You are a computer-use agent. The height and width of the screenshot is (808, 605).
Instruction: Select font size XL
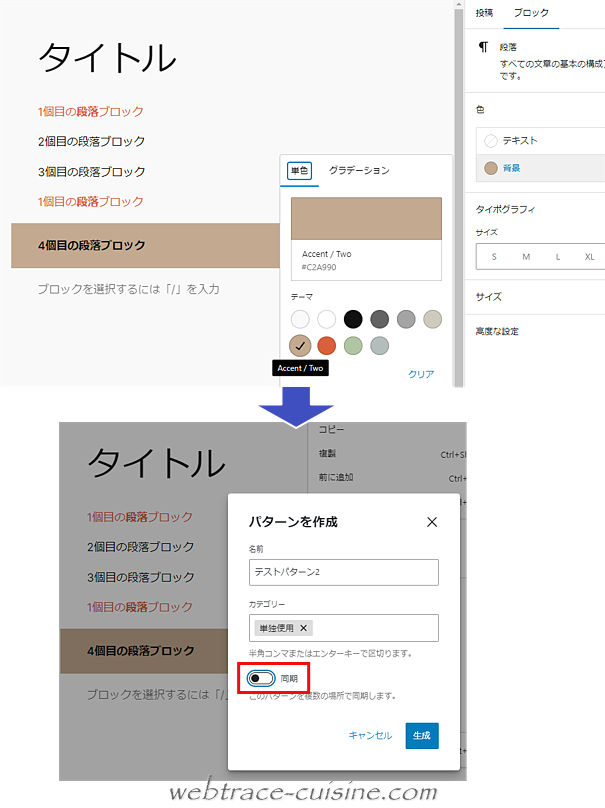(x=590, y=257)
